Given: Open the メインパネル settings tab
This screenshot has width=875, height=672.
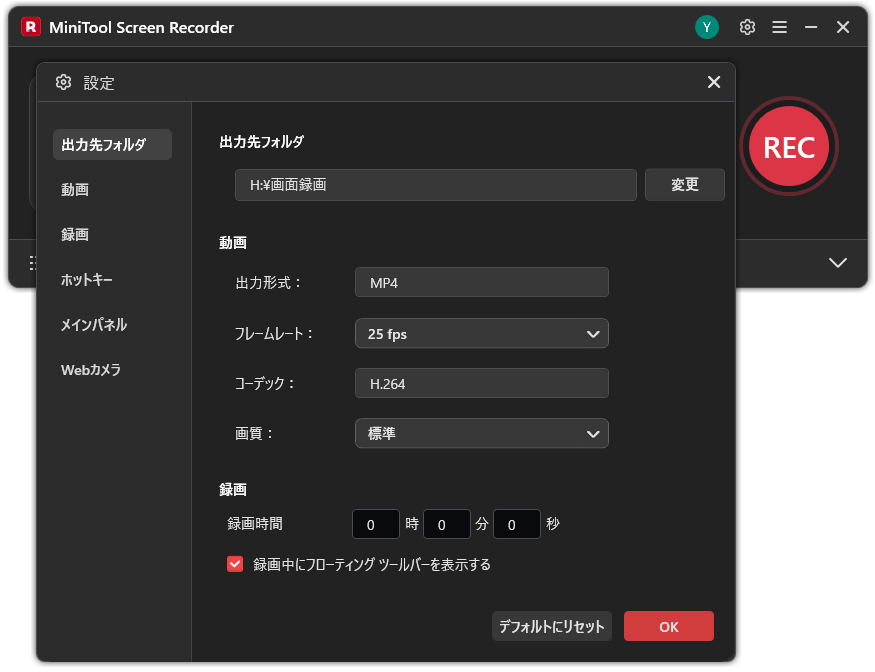Looking at the screenshot, I should point(94,325).
